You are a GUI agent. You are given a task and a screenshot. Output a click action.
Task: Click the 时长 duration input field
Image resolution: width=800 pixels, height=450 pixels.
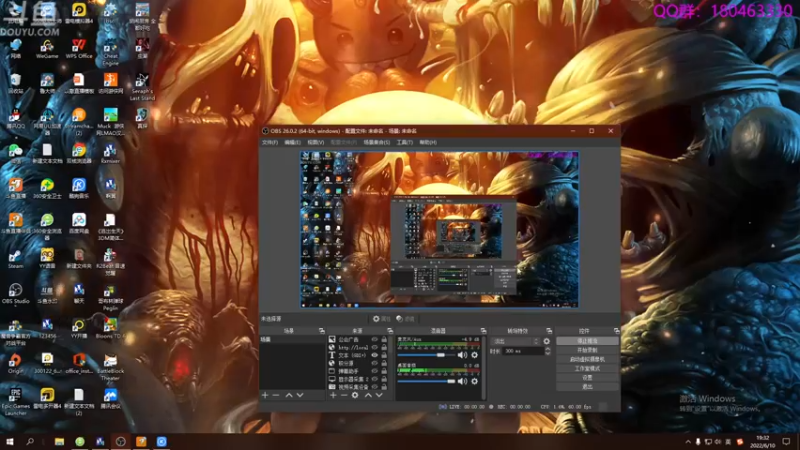click(523, 351)
